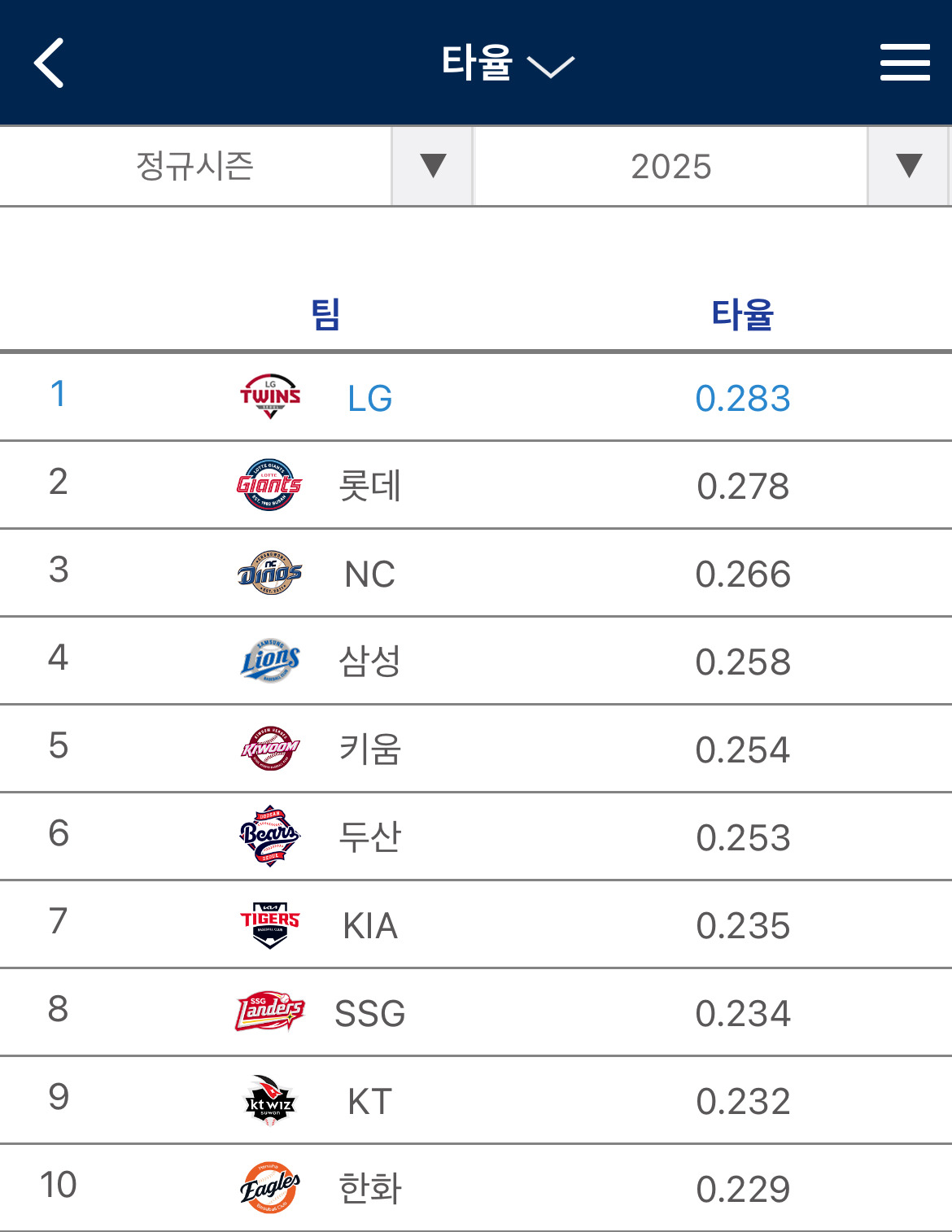Click the 2025 year field
This screenshot has width=952, height=1232.
point(670,166)
